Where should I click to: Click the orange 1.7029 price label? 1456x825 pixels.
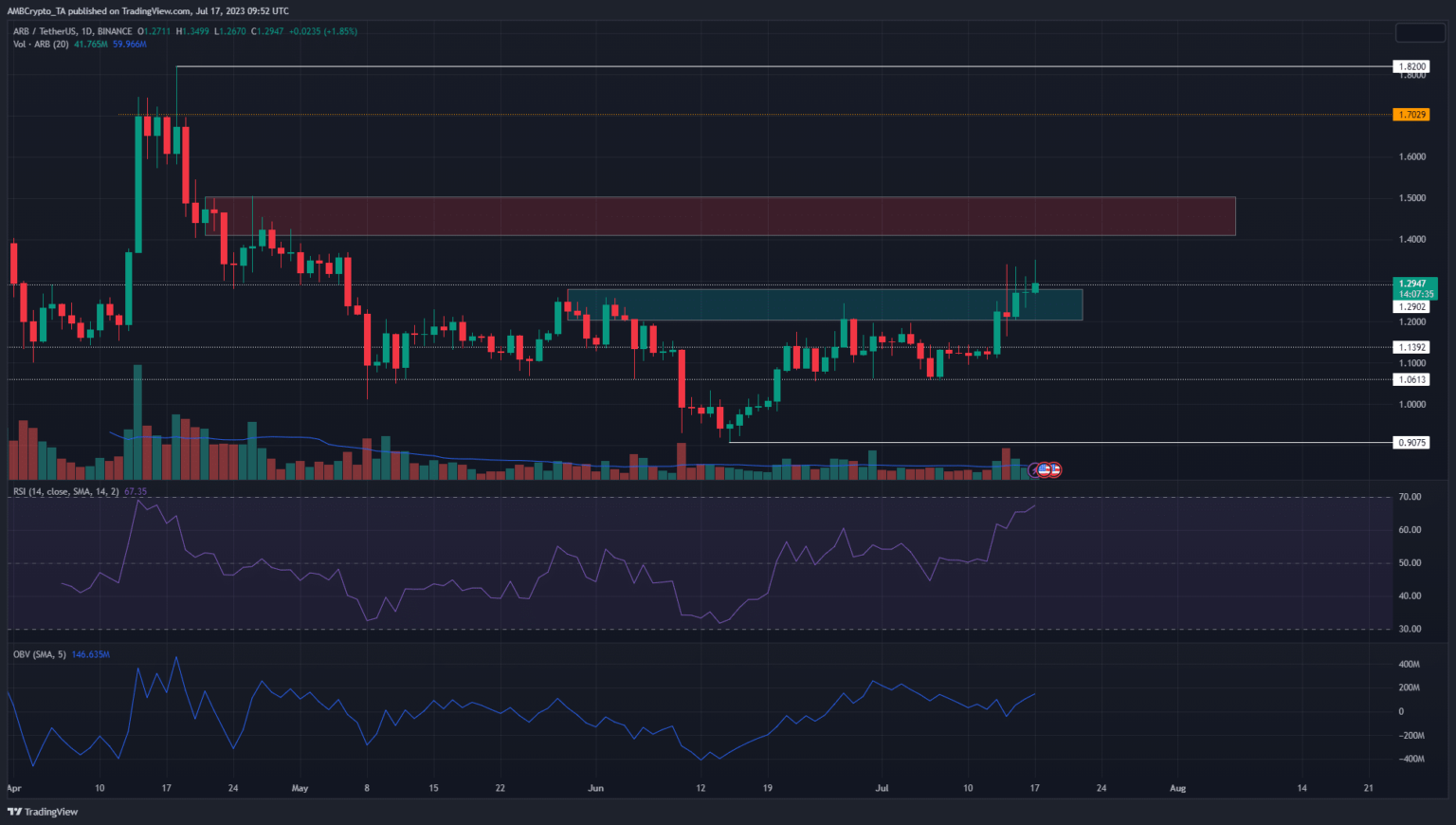coord(1411,115)
